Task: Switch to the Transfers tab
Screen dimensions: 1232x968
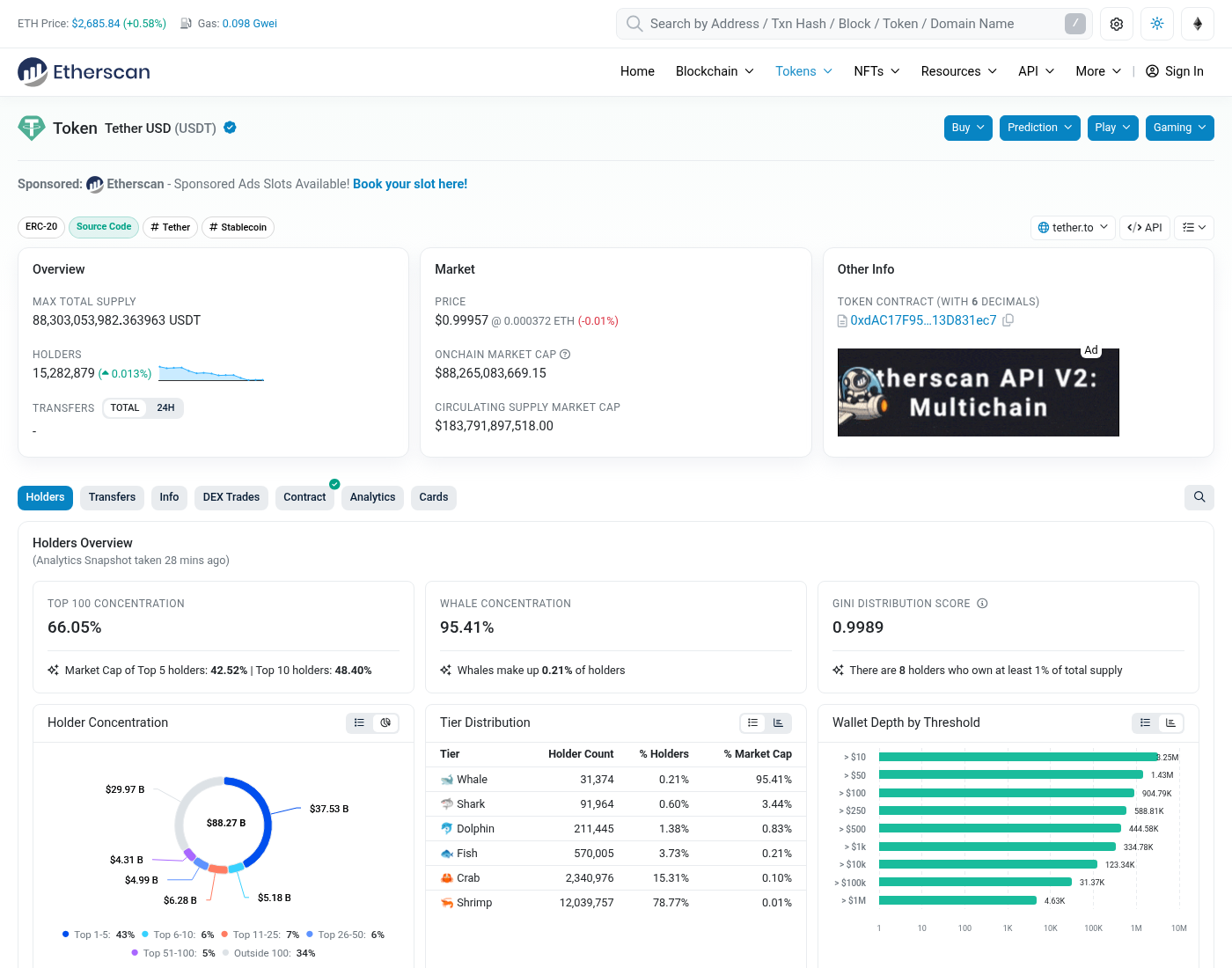Action: [x=112, y=497]
